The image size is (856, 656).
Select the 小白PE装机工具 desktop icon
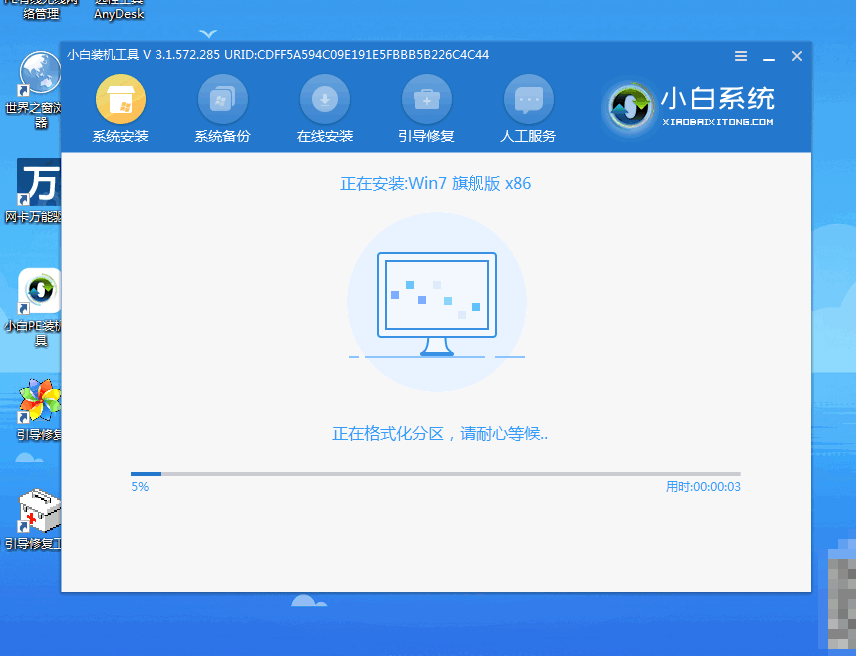tap(40, 291)
